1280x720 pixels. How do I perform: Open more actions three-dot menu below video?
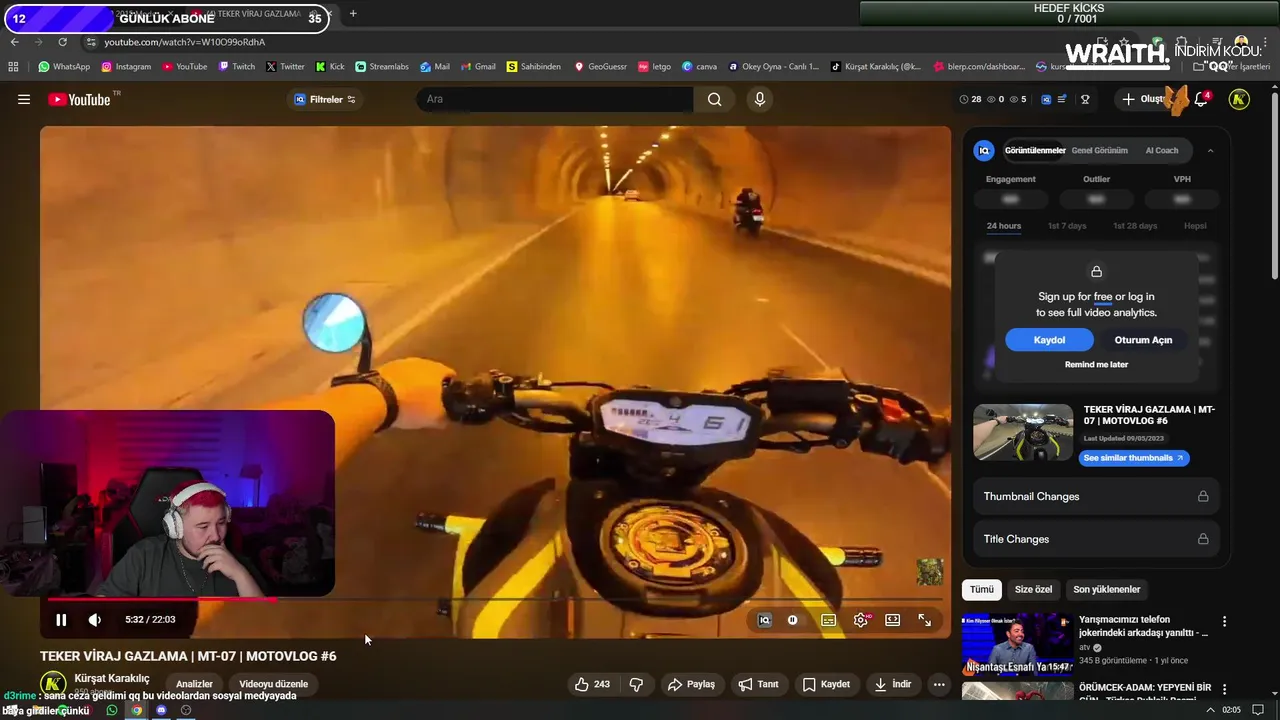pos(939,684)
